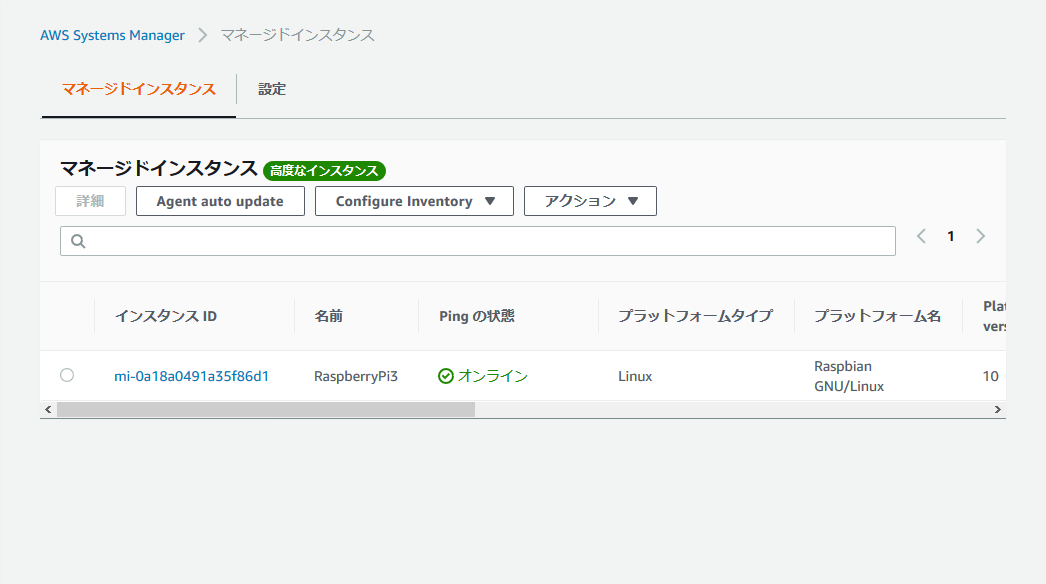The width and height of the screenshot is (1046, 584).
Task: Open the Configure Inventory dropdown
Action: point(414,201)
